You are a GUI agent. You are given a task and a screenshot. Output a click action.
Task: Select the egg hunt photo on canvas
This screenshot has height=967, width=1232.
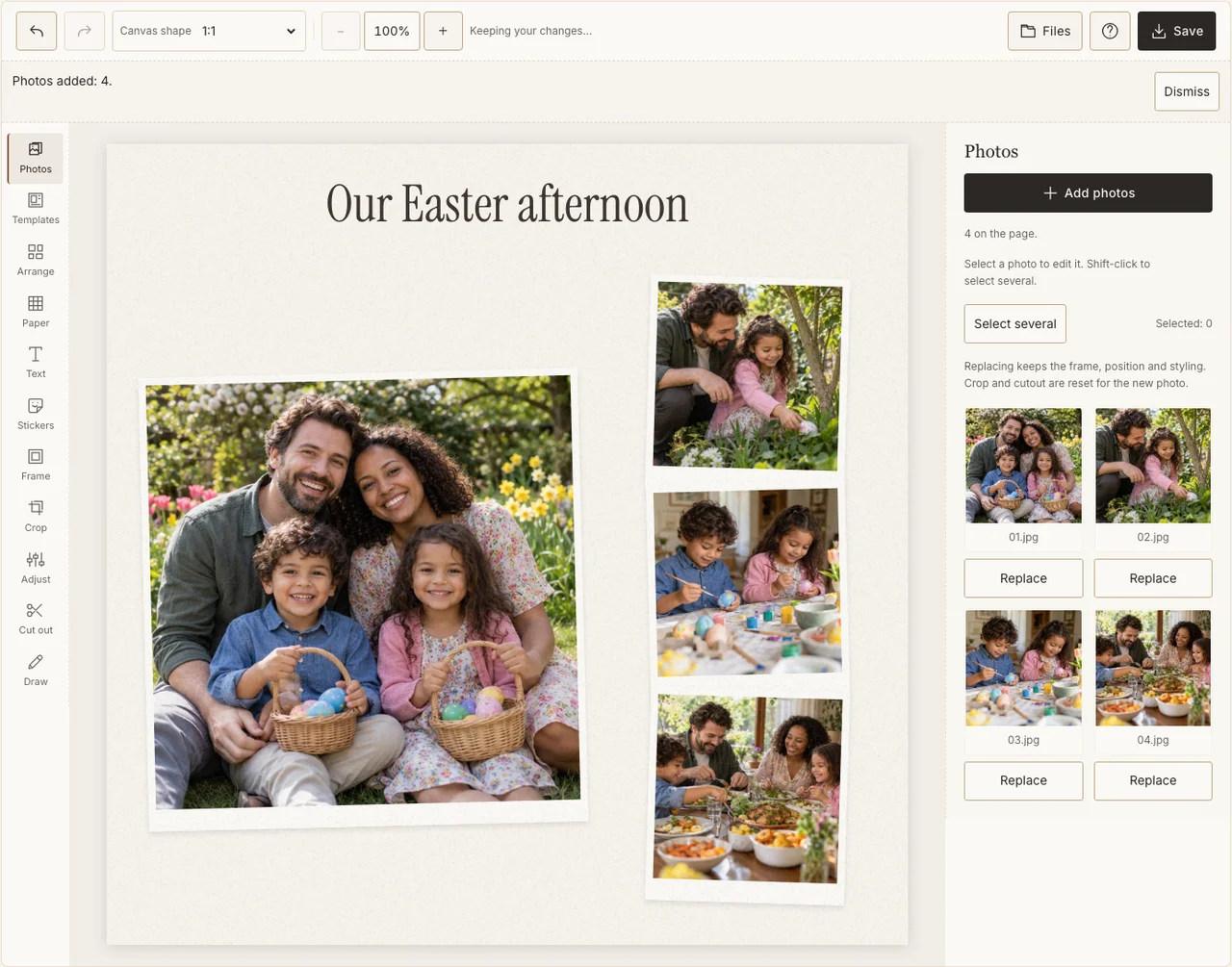[x=748, y=376]
